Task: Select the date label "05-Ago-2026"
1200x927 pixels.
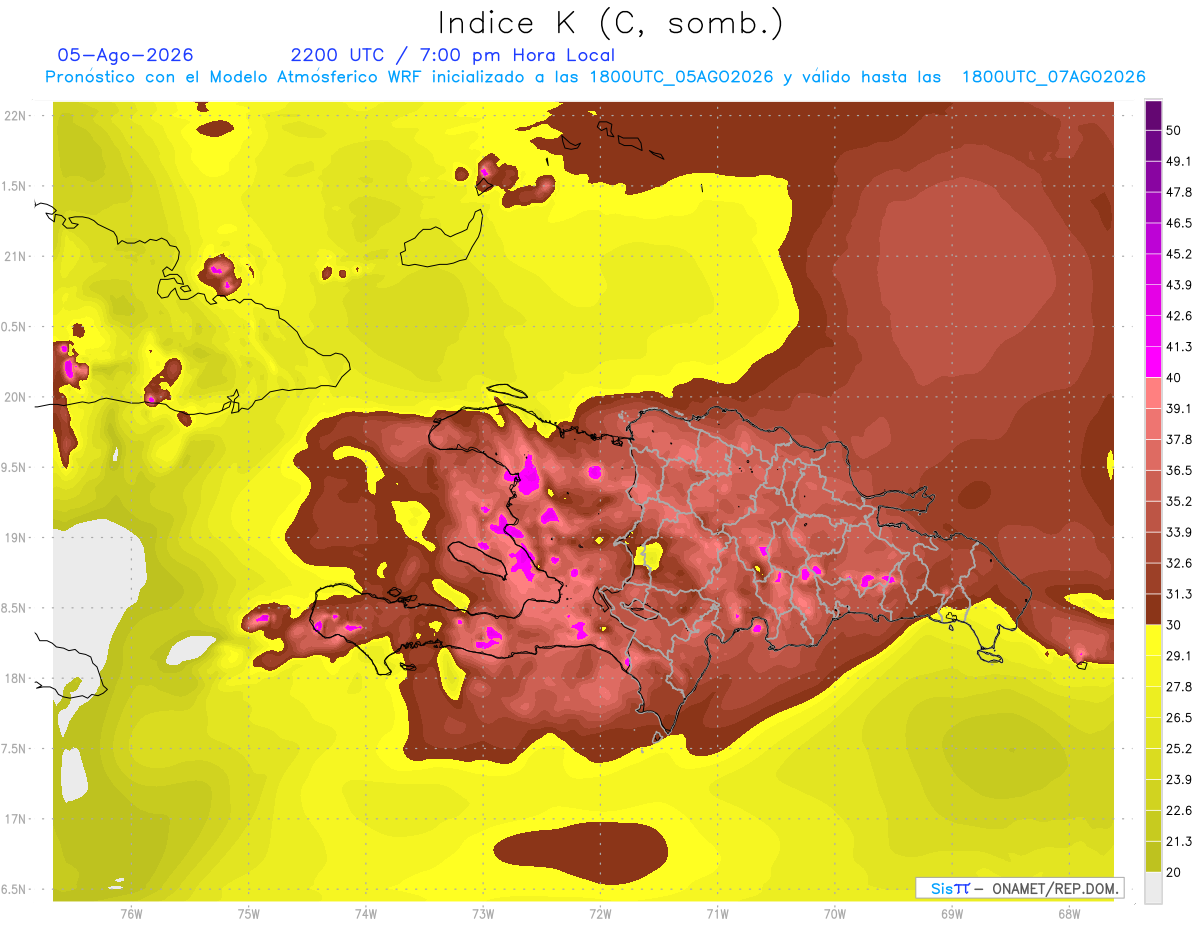Action: [x=126, y=55]
